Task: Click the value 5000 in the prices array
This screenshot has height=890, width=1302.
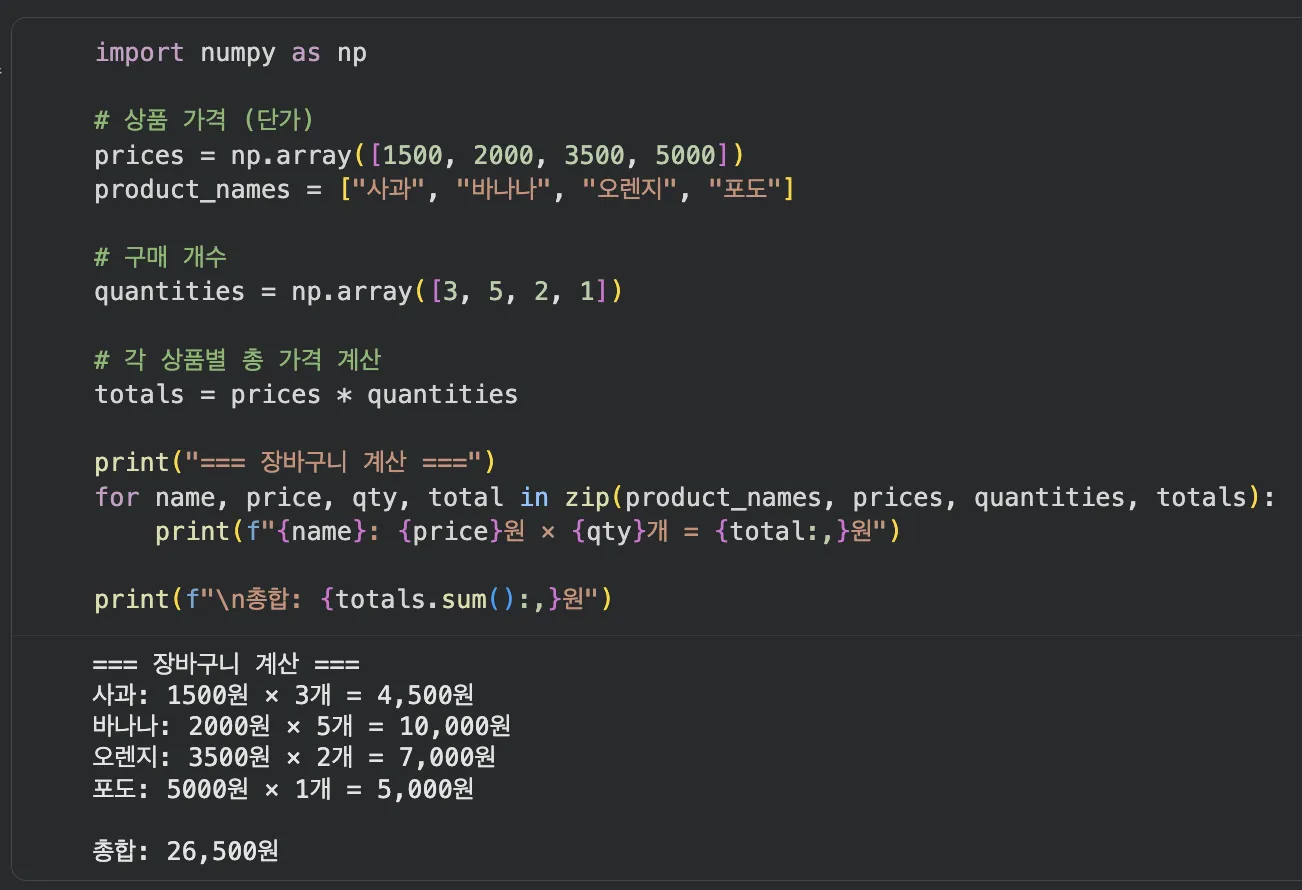Action: coord(685,155)
